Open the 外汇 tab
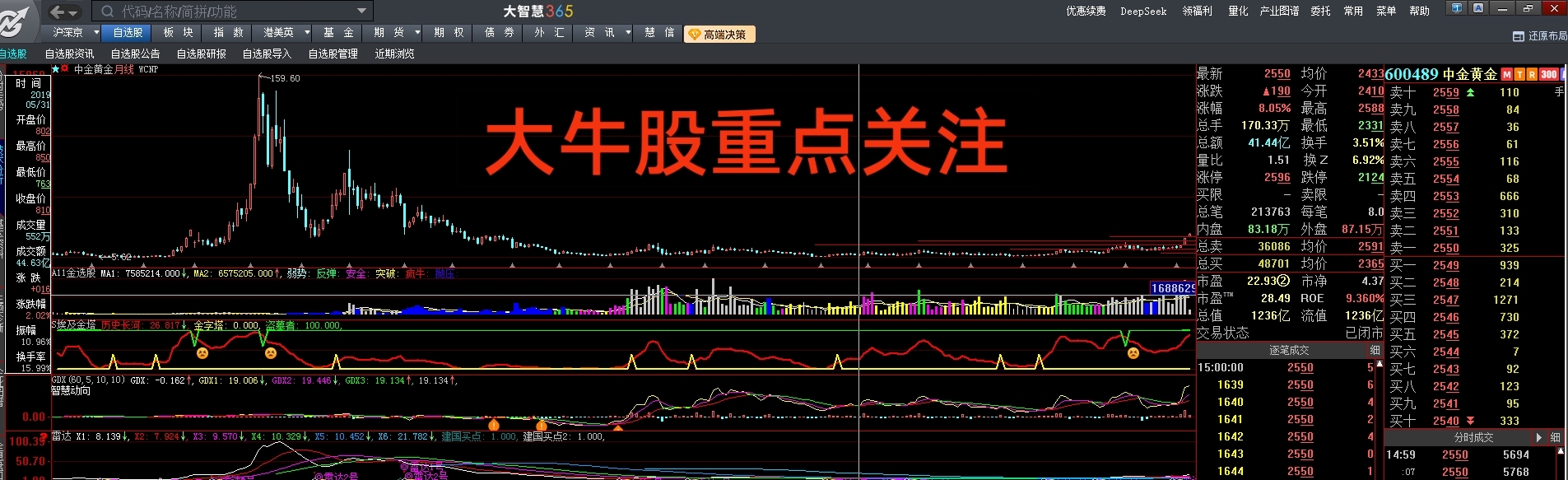The width and height of the screenshot is (1568, 480). 549,33
